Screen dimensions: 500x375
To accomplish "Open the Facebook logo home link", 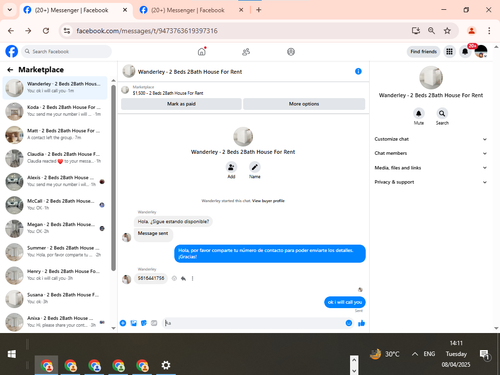I will pos(12,51).
